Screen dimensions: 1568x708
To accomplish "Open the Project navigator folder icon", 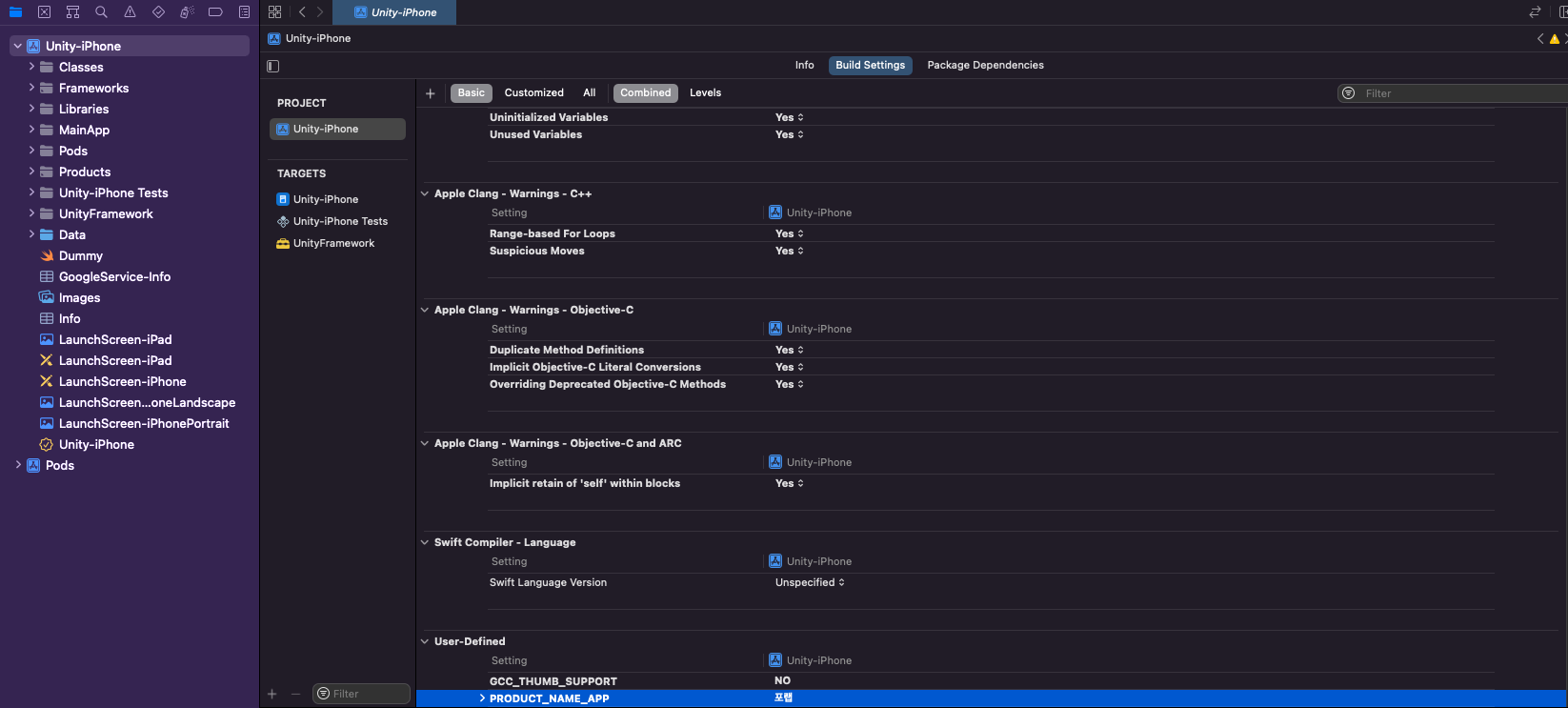I will pos(15,12).
